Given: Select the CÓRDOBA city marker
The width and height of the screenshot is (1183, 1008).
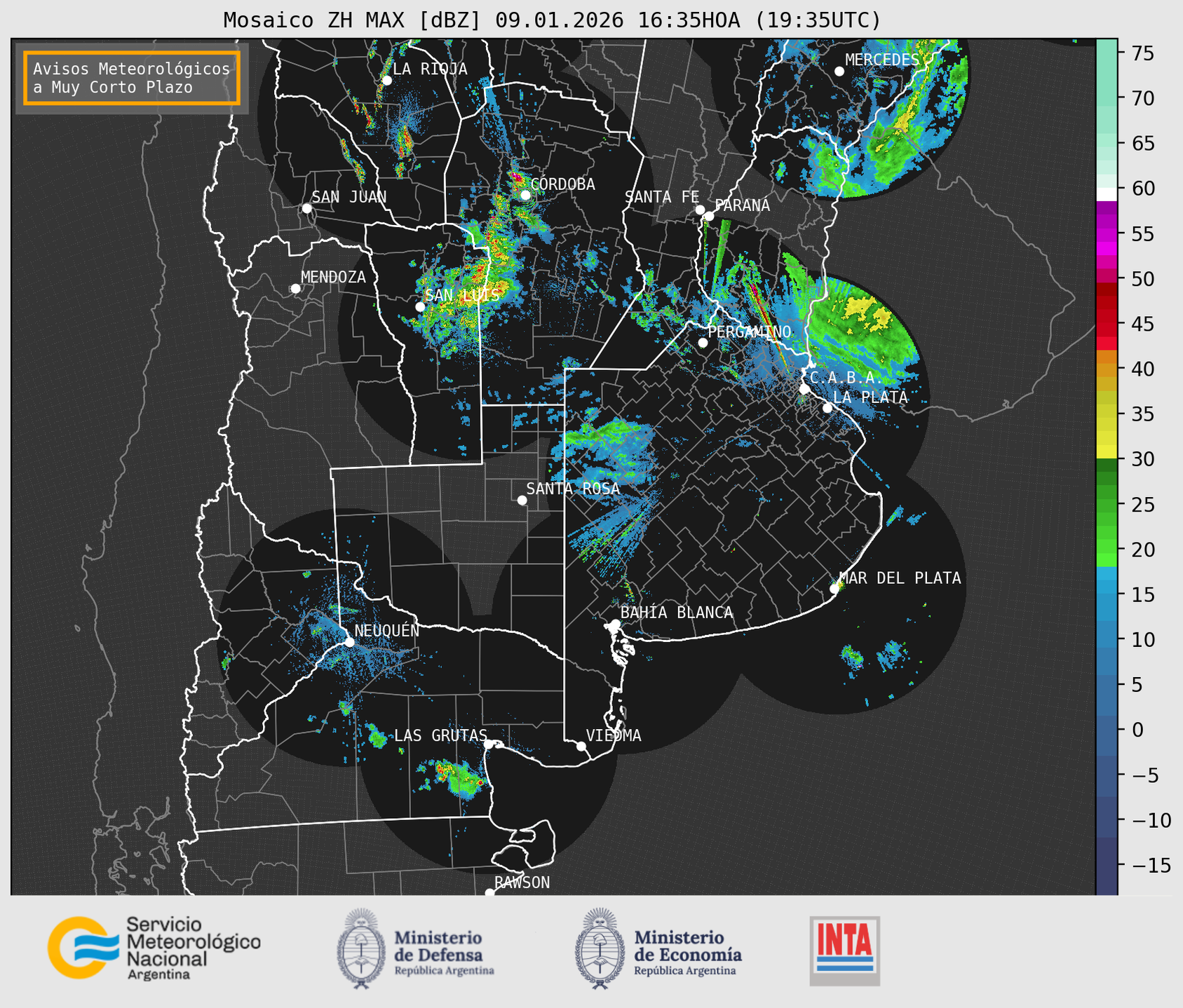Looking at the screenshot, I should (x=525, y=195).
